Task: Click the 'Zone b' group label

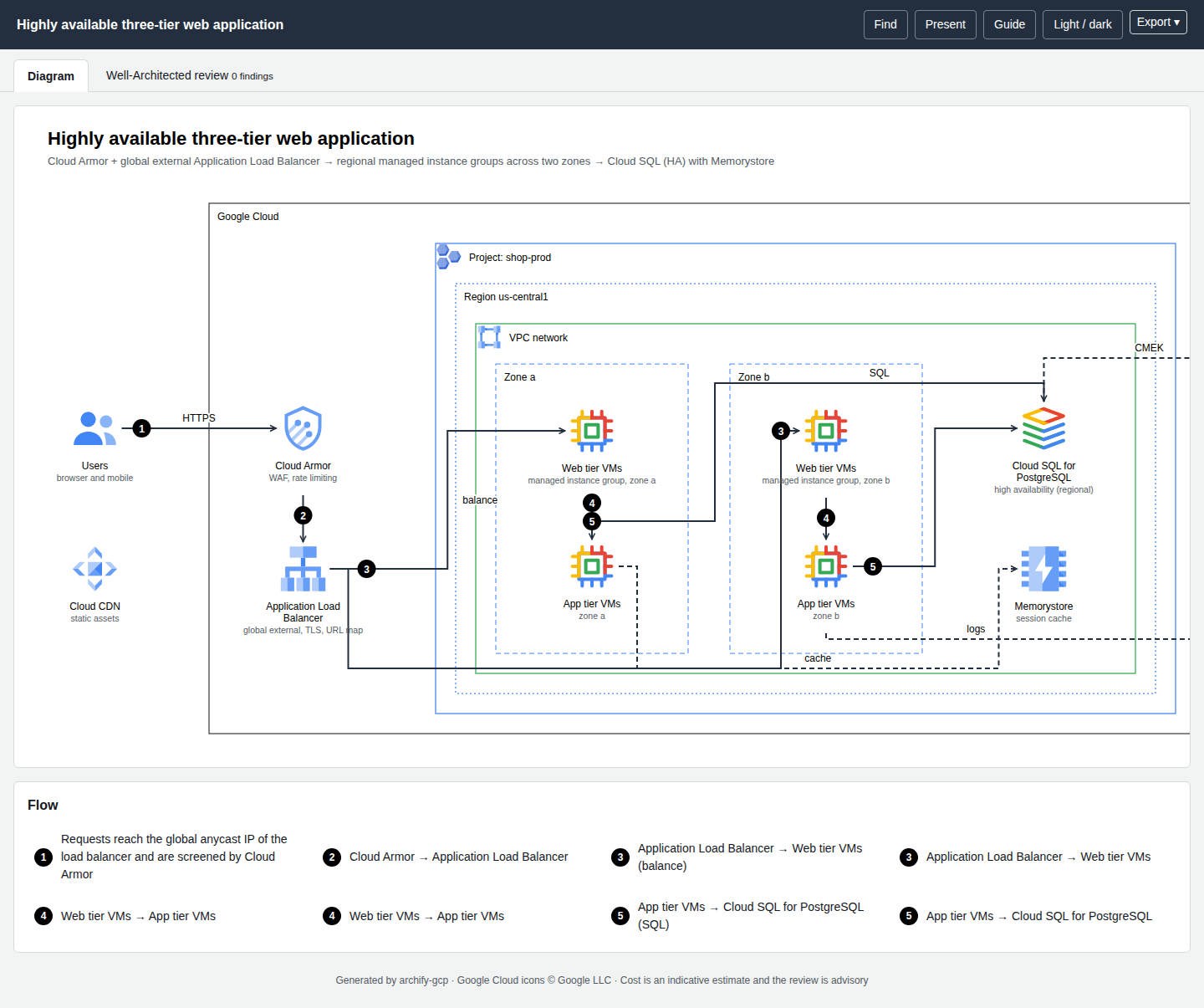Action: point(754,377)
